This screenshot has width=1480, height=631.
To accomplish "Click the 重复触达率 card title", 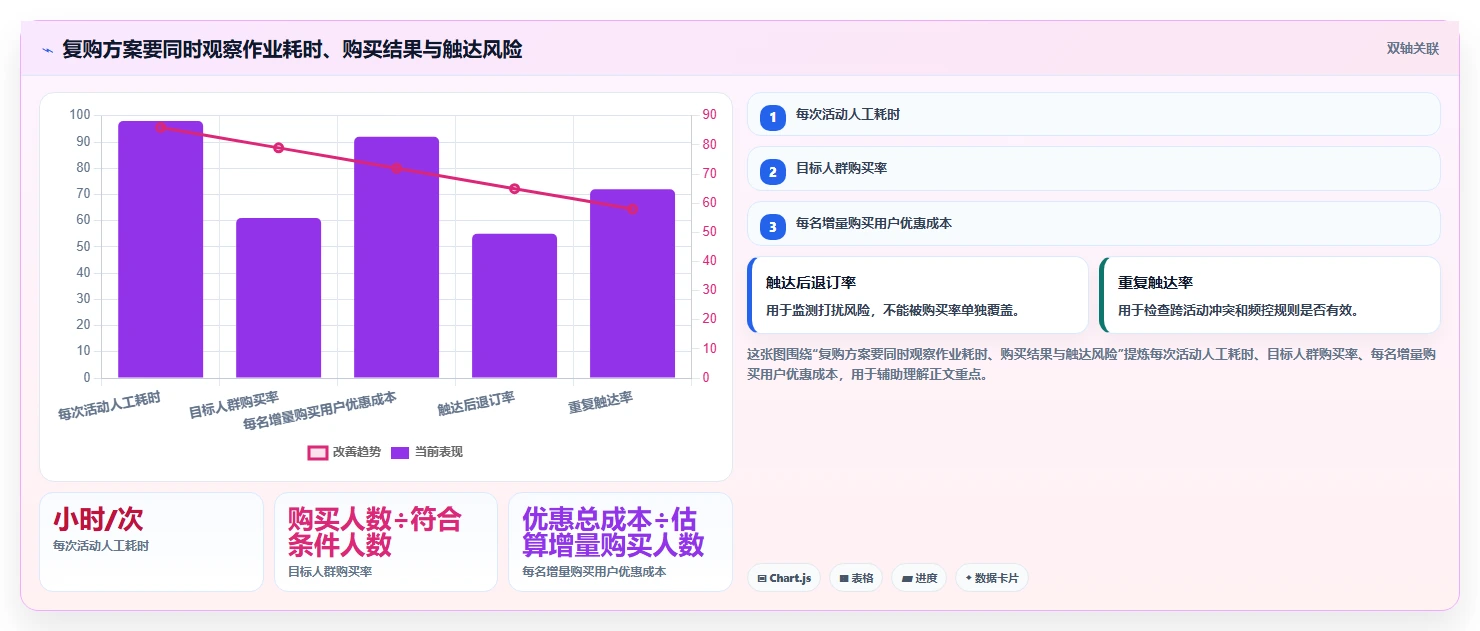I will pyautogui.click(x=1155, y=283).
